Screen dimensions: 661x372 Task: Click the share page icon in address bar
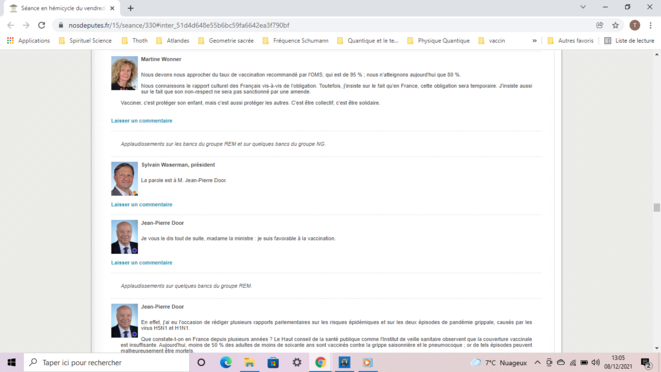pos(599,25)
